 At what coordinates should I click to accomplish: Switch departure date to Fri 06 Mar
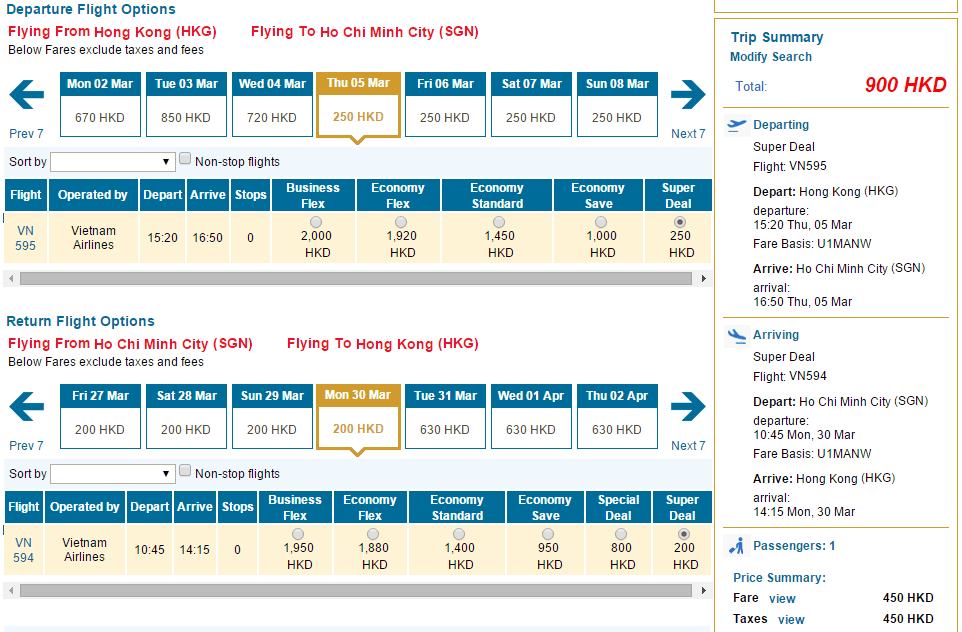tap(445, 104)
